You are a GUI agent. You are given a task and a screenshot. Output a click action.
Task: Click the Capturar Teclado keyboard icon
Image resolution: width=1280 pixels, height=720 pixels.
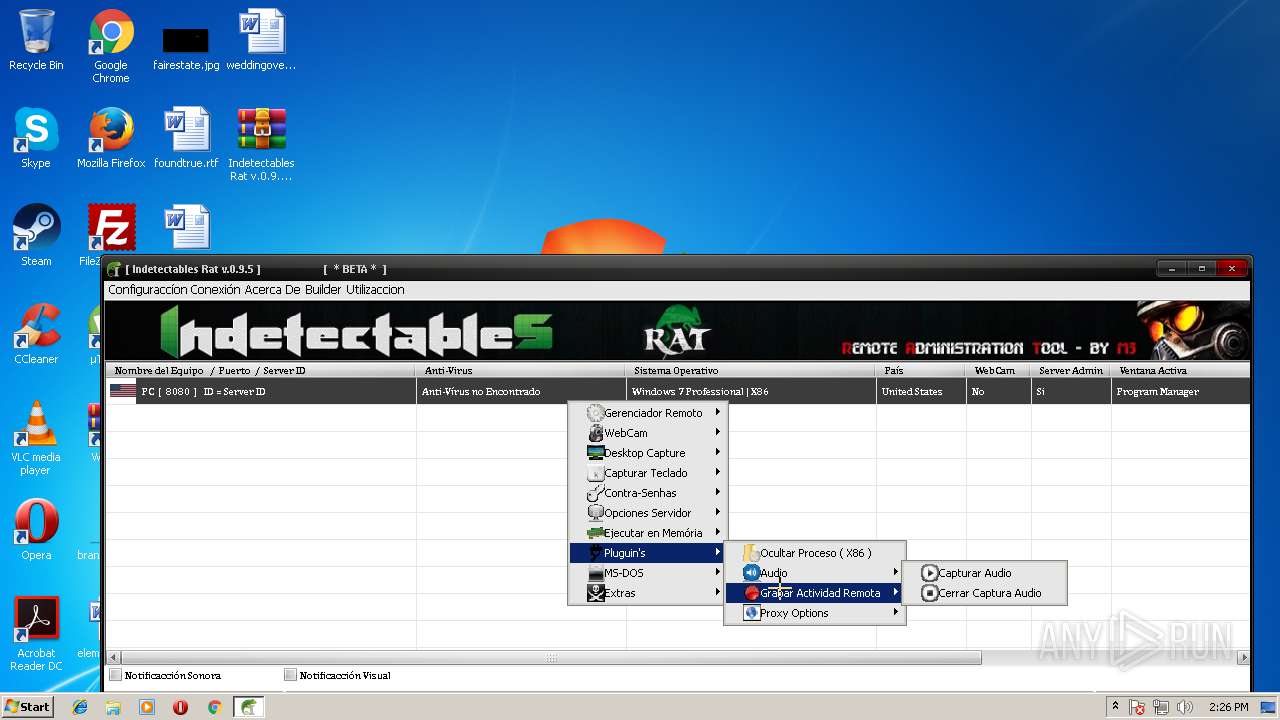[595, 473]
